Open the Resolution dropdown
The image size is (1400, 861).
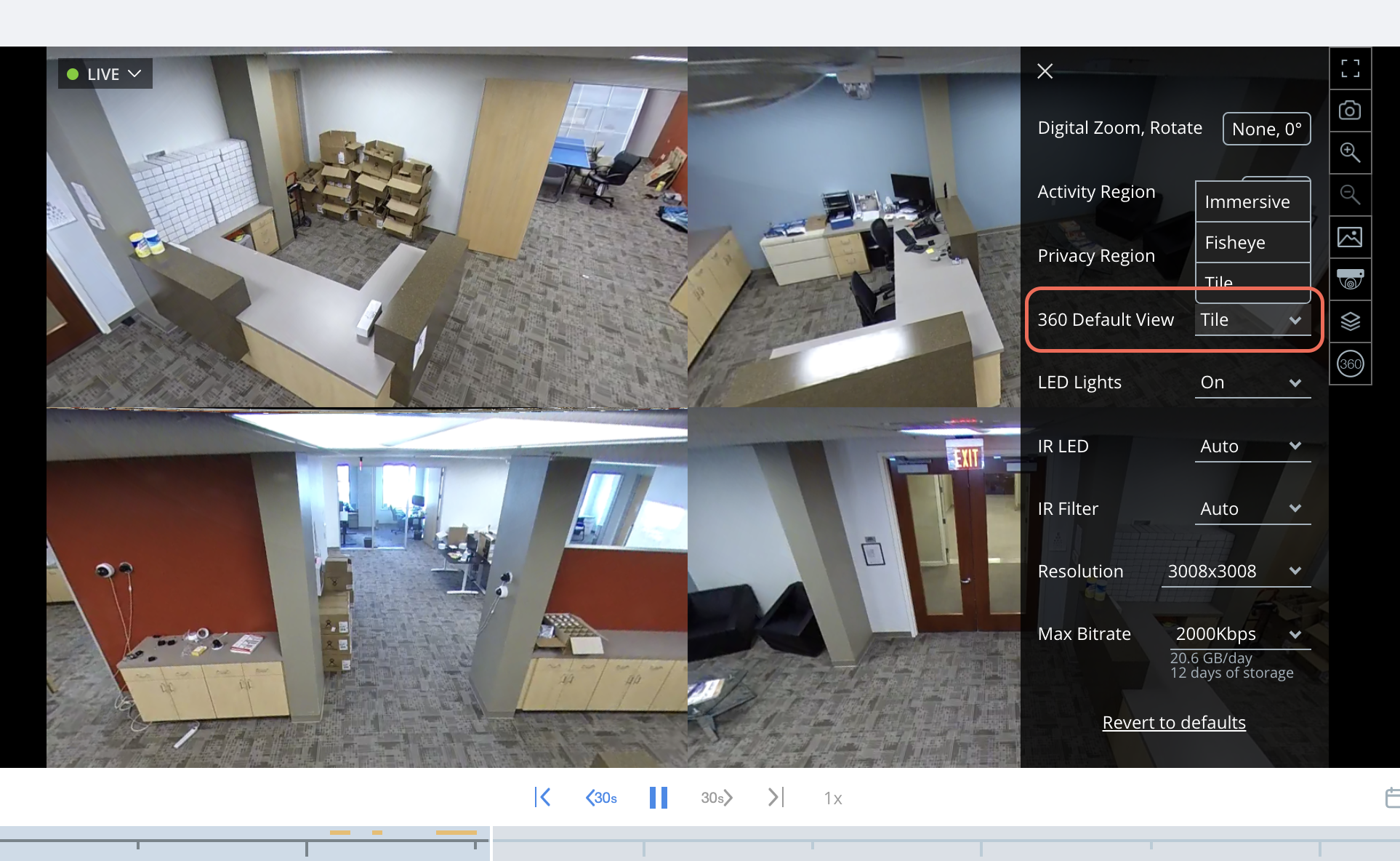1236,571
